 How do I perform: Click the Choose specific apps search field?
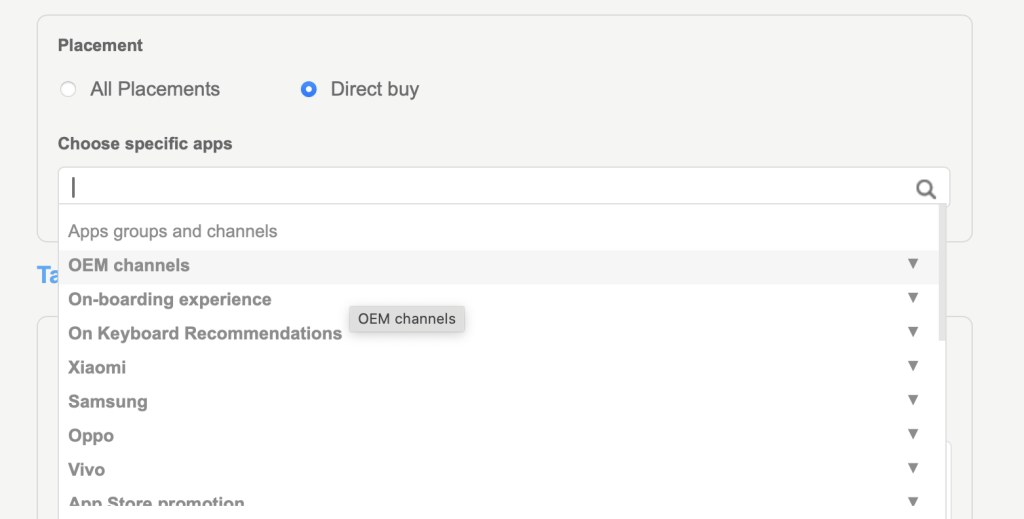pos(490,187)
